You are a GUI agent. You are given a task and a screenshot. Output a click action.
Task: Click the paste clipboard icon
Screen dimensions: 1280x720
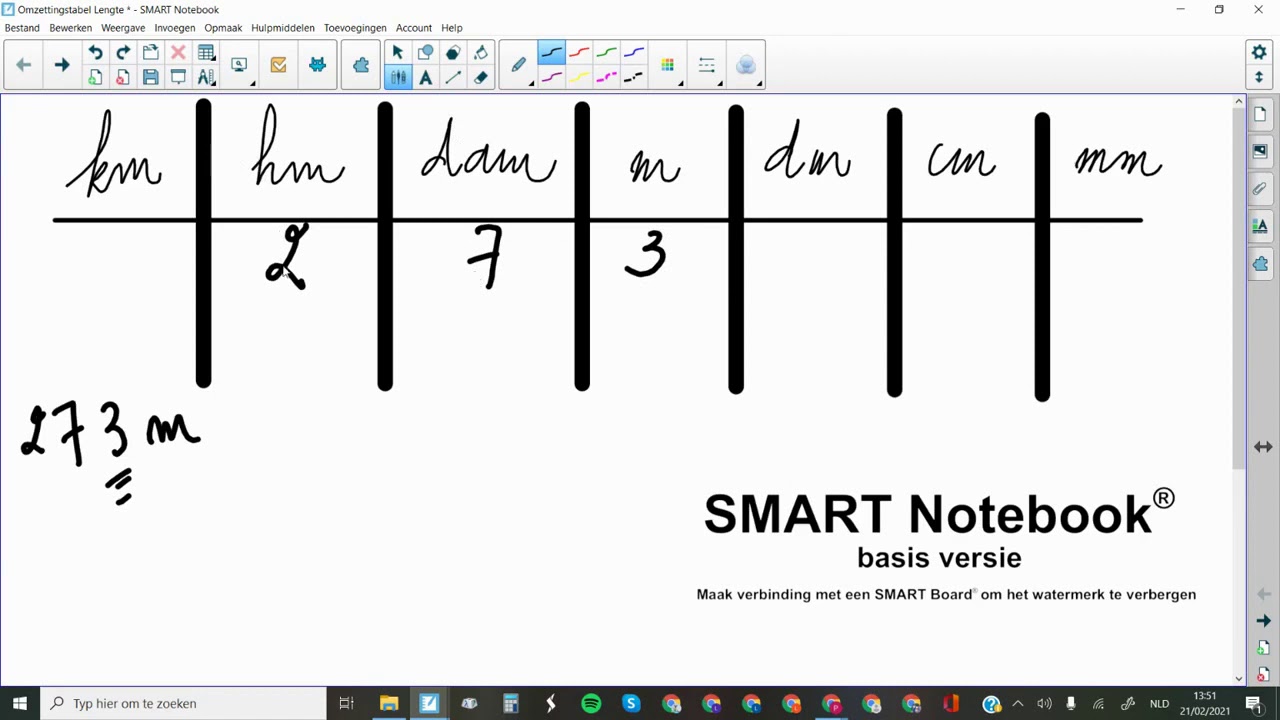[x=150, y=53]
